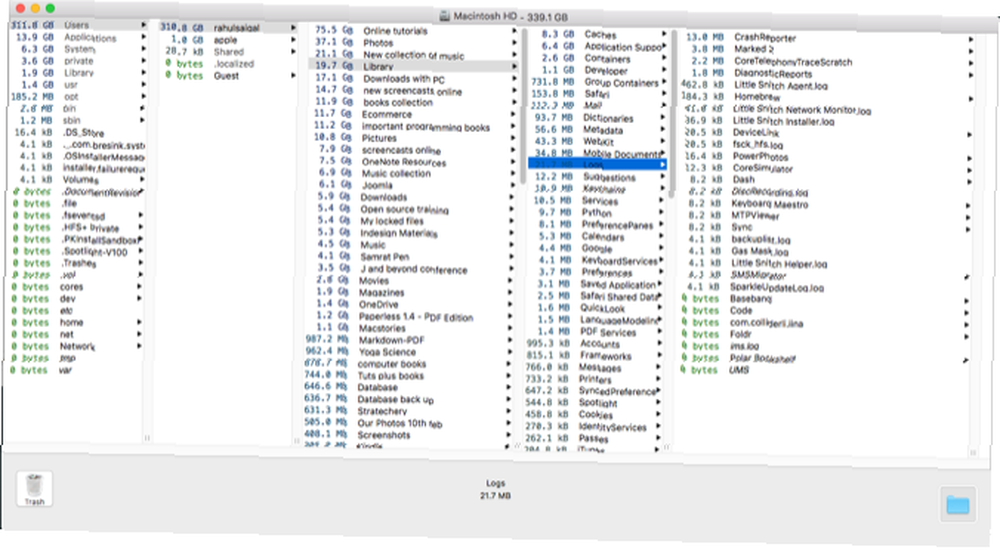
Task: Select Little Snitch Network Monitor.log file
Action: click(x=828, y=110)
